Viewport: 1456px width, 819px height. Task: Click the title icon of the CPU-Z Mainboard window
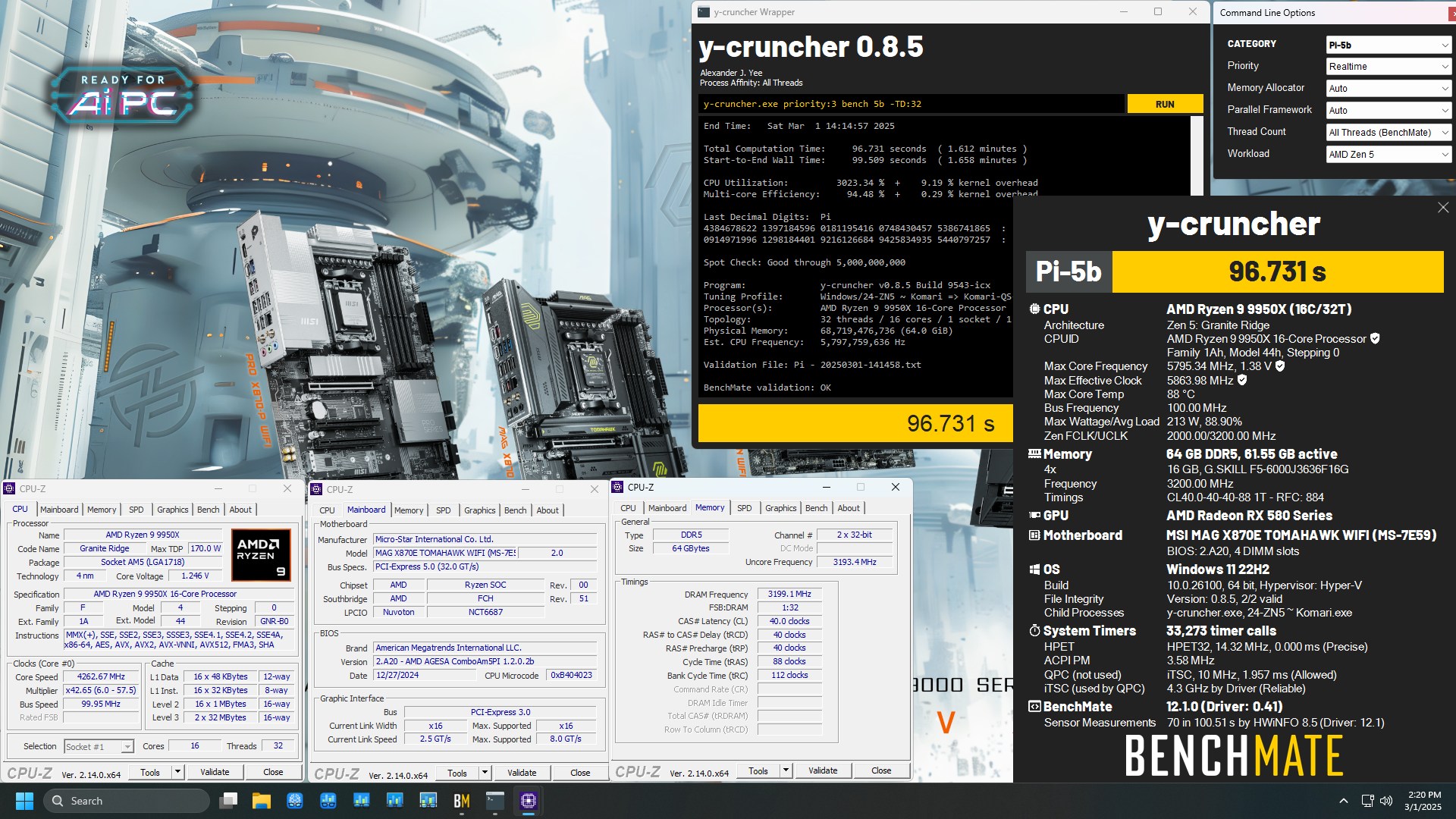(316, 489)
